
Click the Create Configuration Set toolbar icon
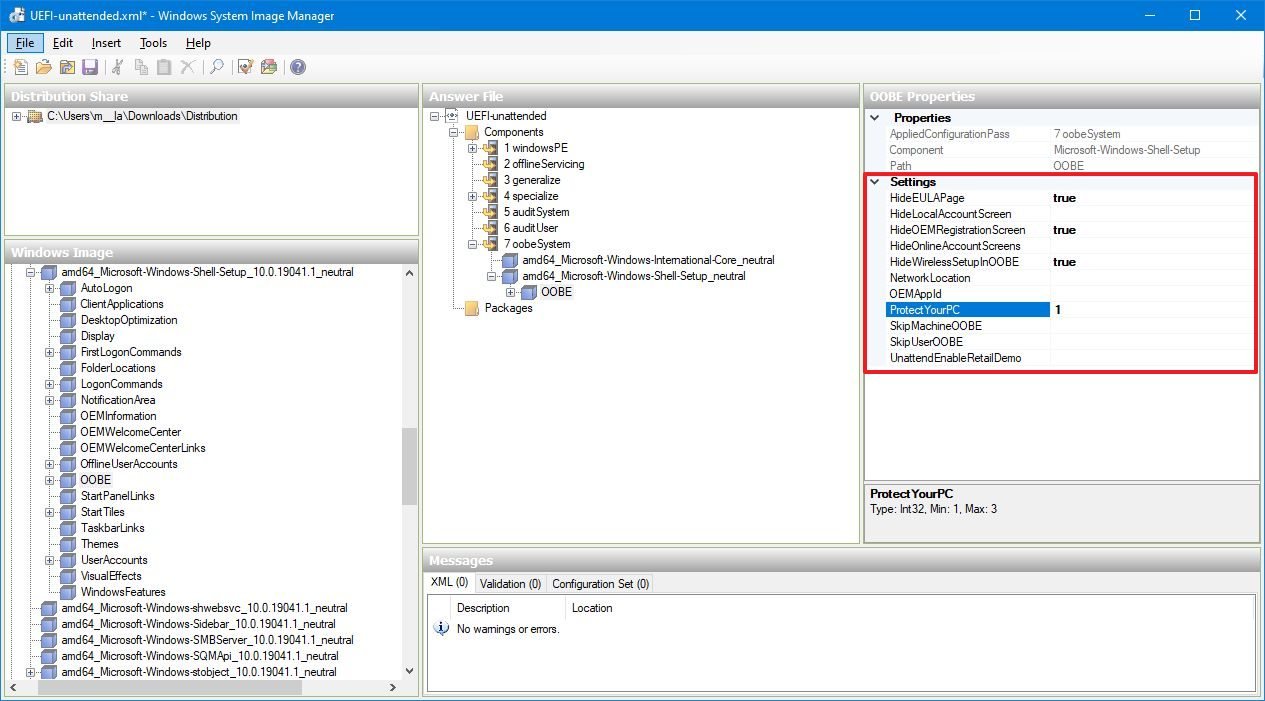click(x=269, y=67)
